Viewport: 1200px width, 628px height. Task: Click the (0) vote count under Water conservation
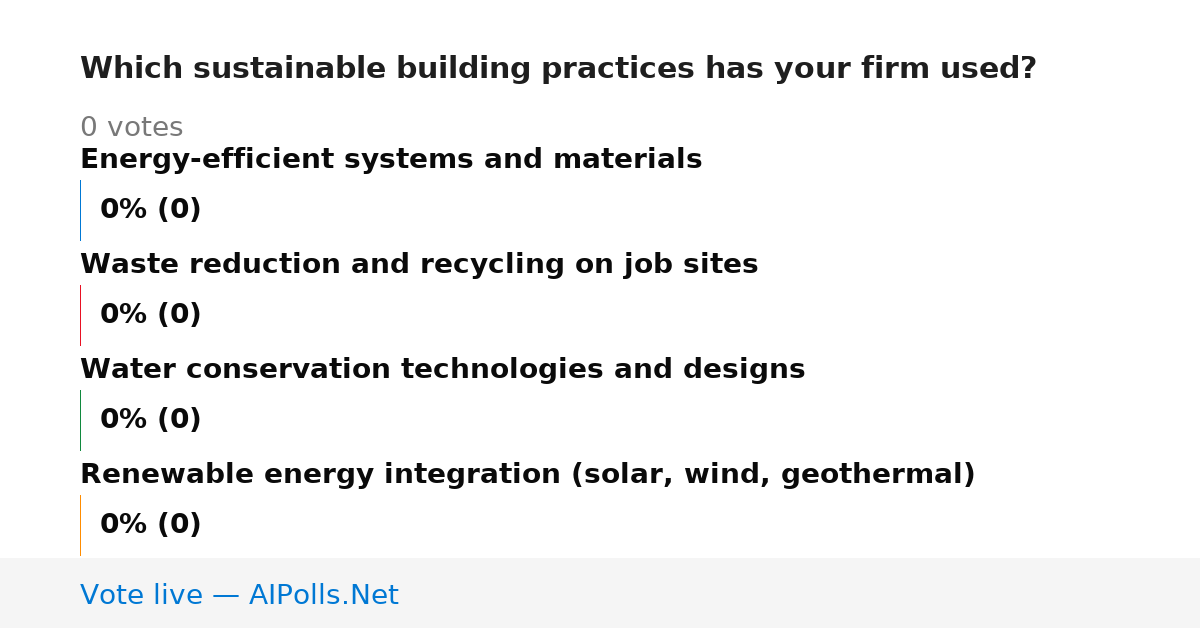point(179,420)
